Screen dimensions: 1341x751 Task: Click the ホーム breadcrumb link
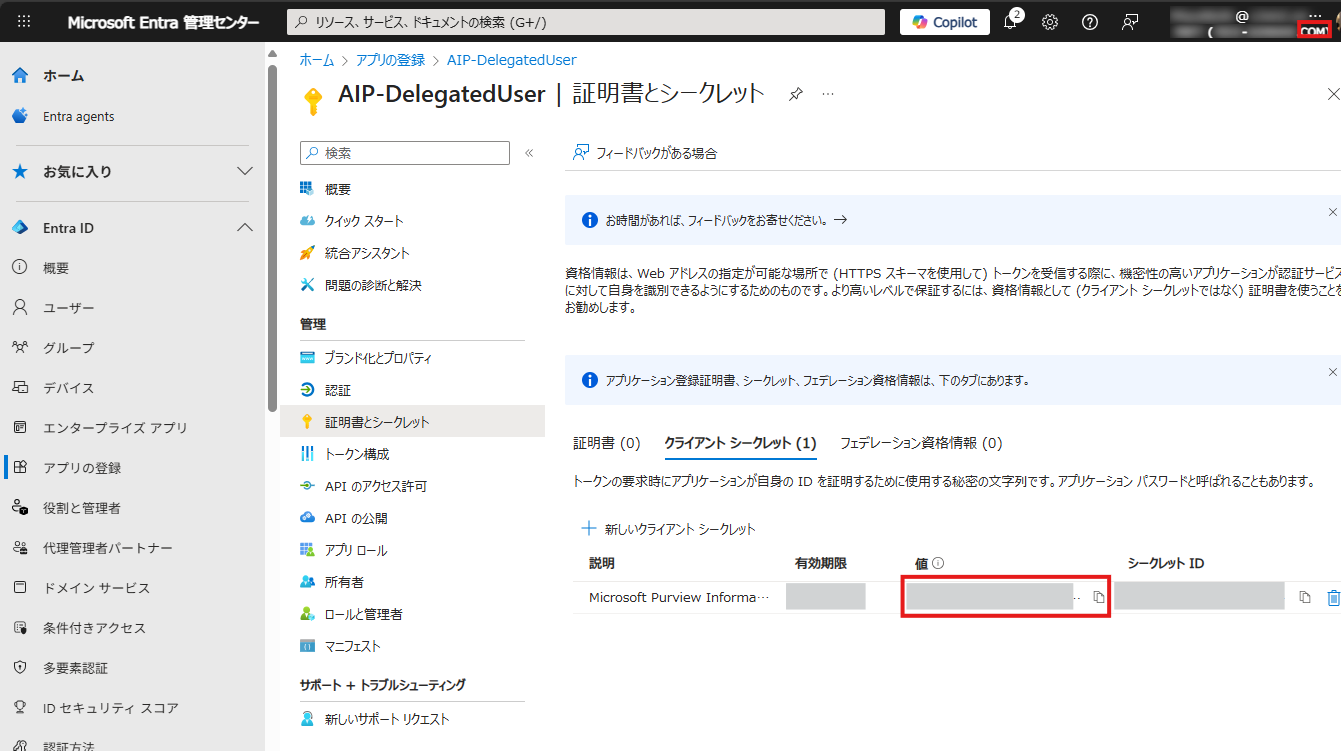point(317,60)
